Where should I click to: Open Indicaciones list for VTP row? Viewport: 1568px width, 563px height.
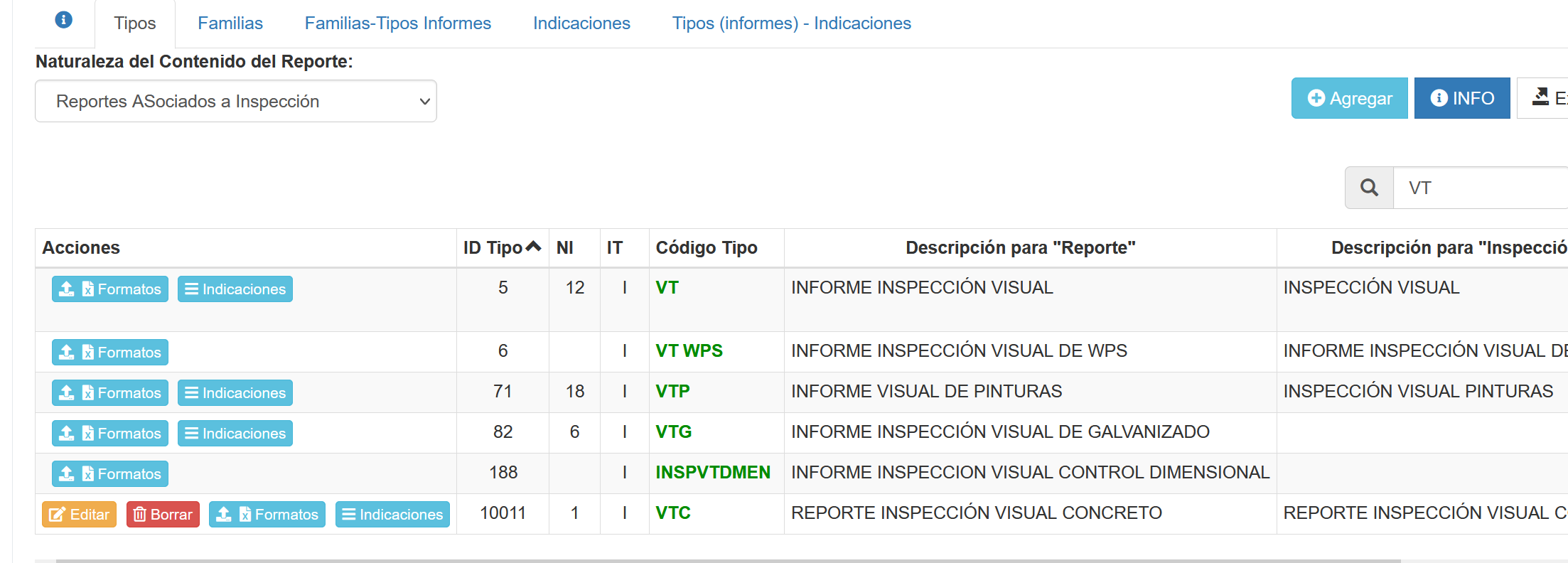[x=235, y=393]
